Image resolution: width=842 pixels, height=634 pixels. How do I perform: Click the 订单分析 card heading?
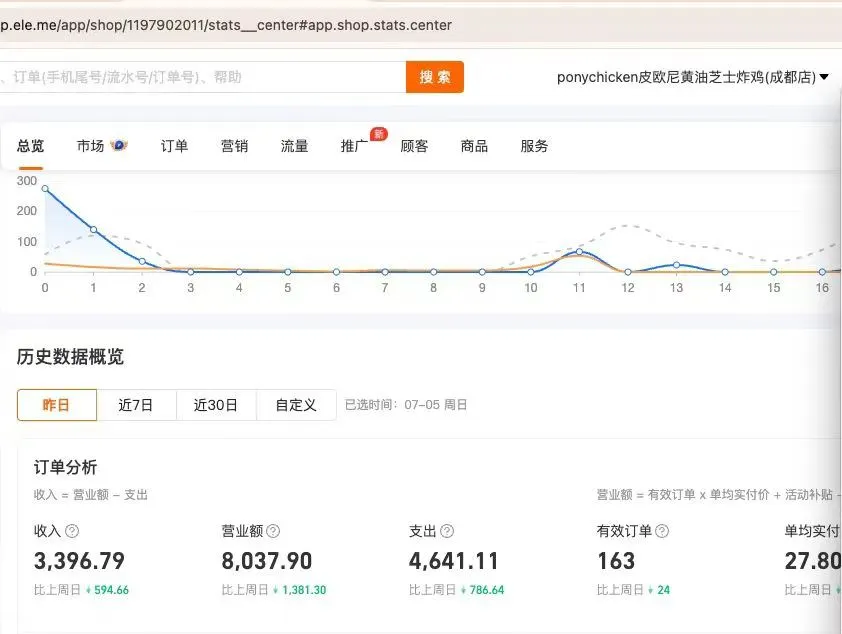coord(66,467)
